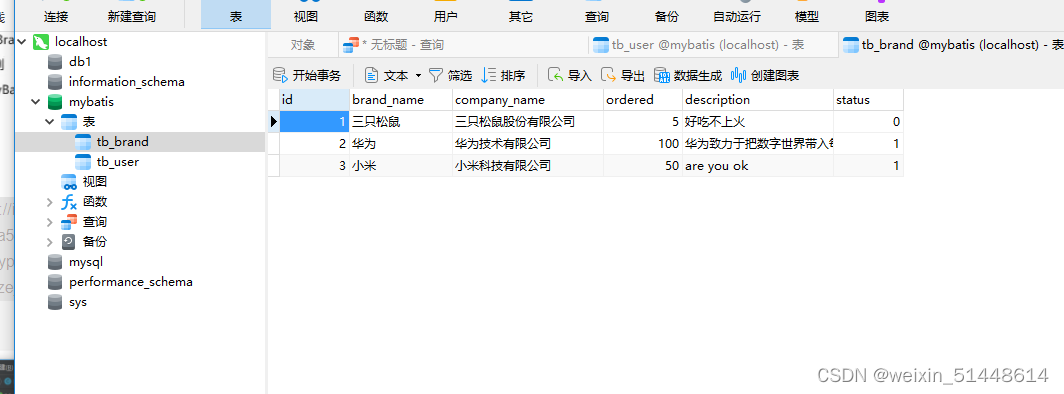Select the 华为技术有限公司 cell

(528, 144)
